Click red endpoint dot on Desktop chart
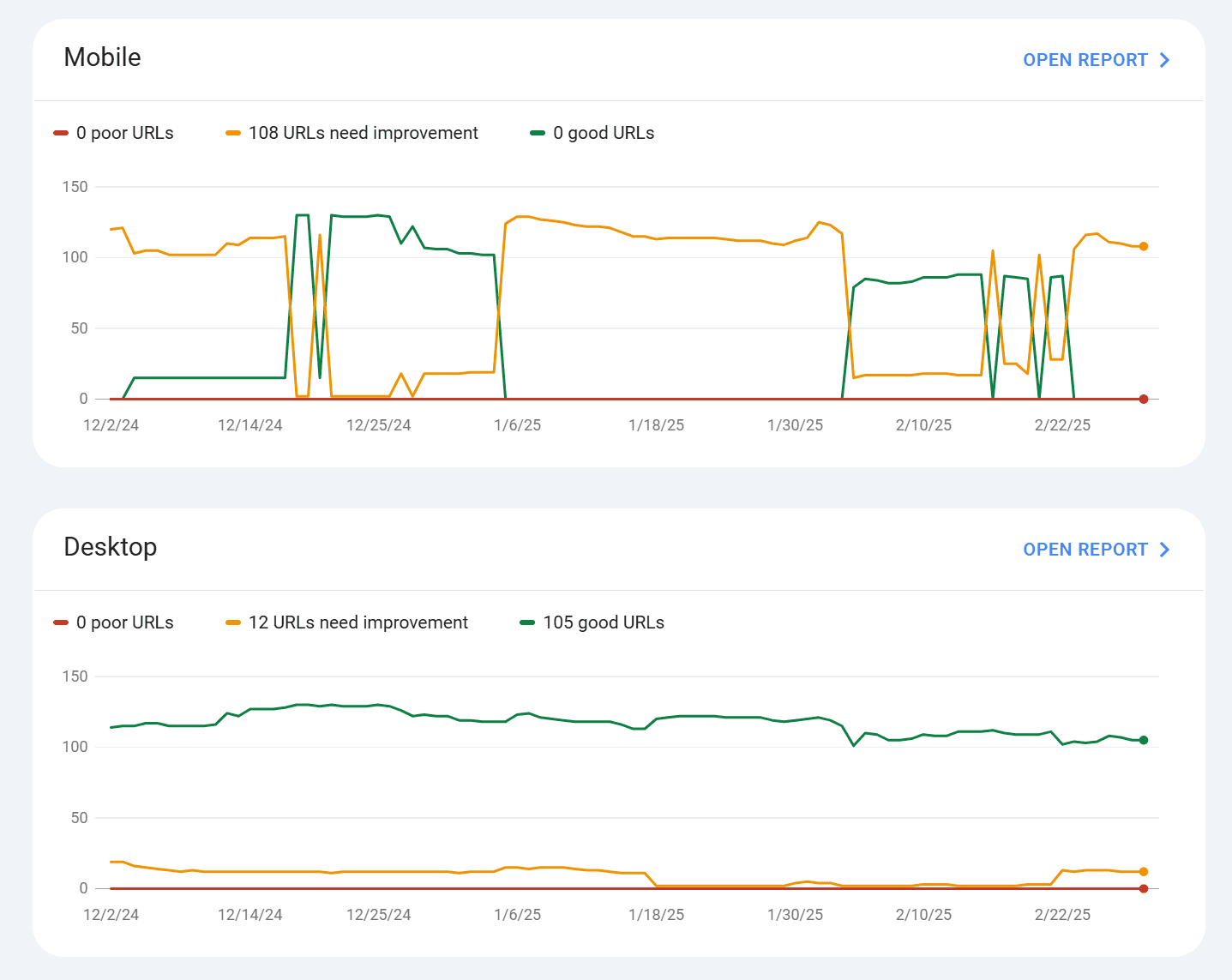 coord(1144,888)
